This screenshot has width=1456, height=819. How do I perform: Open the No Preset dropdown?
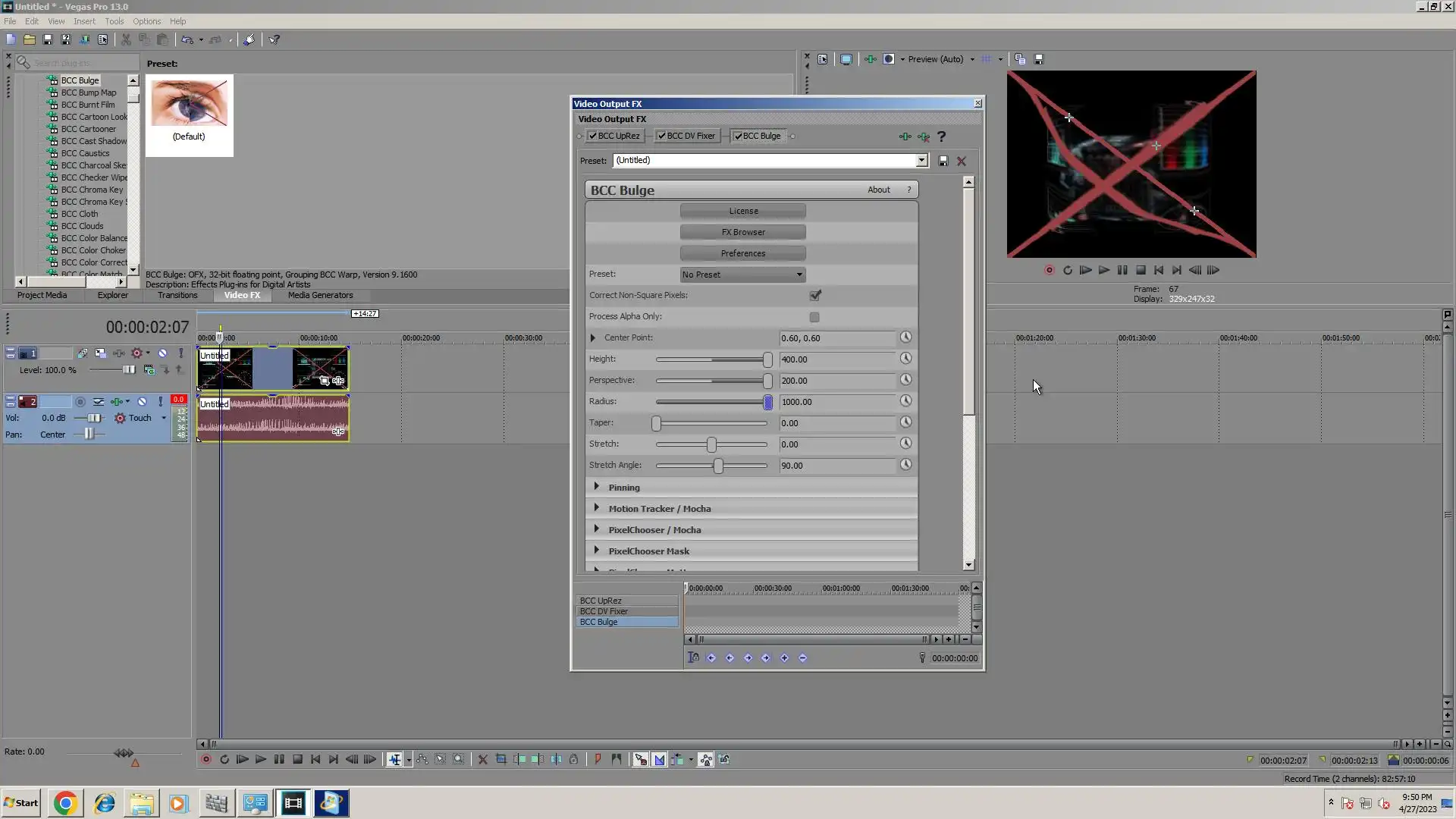(742, 275)
